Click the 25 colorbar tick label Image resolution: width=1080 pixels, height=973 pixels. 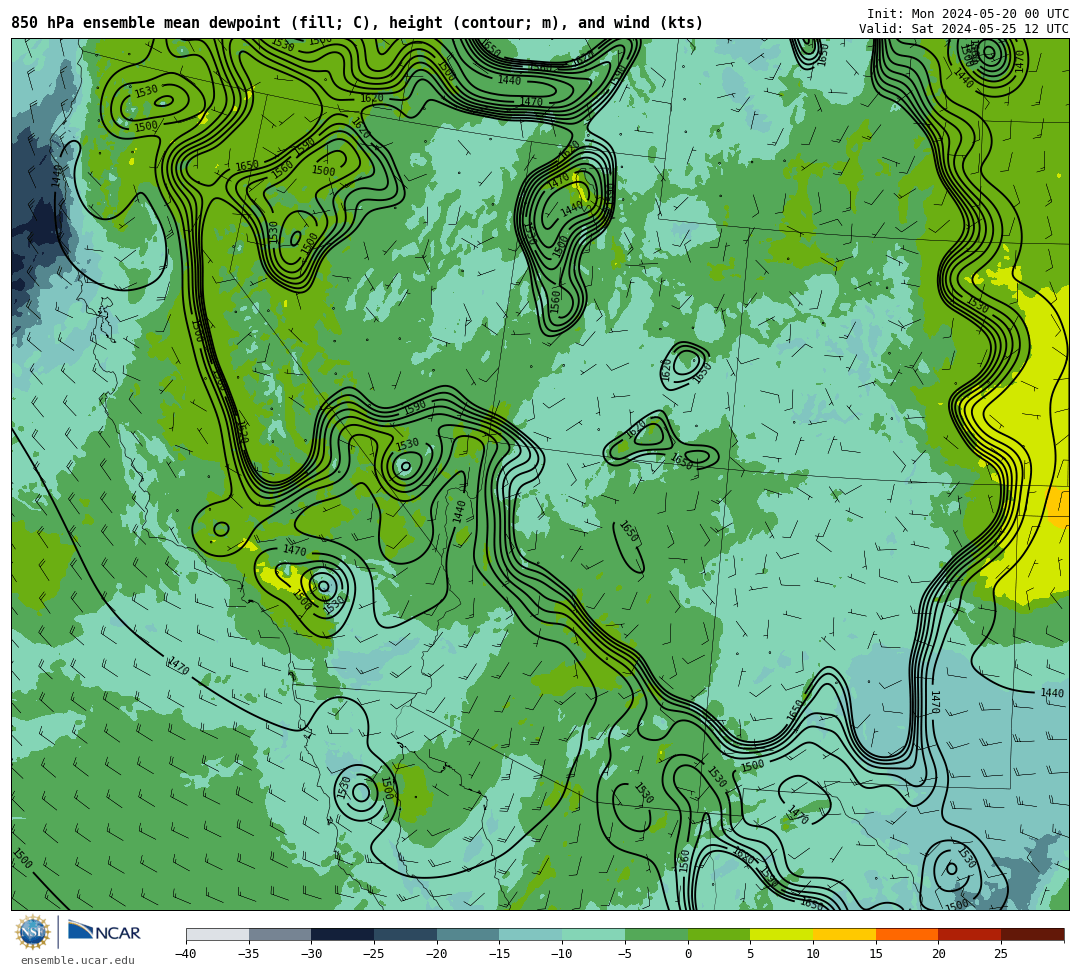[x=1001, y=954]
